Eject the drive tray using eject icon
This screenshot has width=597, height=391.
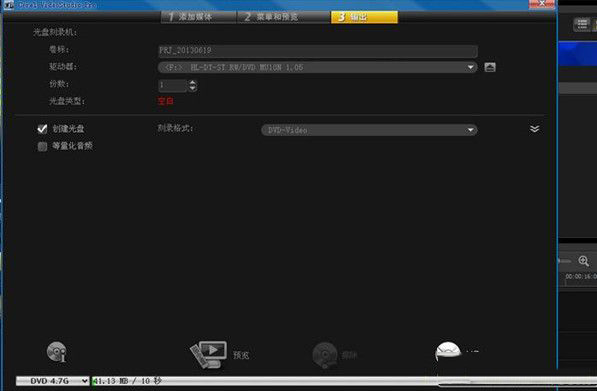point(490,67)
